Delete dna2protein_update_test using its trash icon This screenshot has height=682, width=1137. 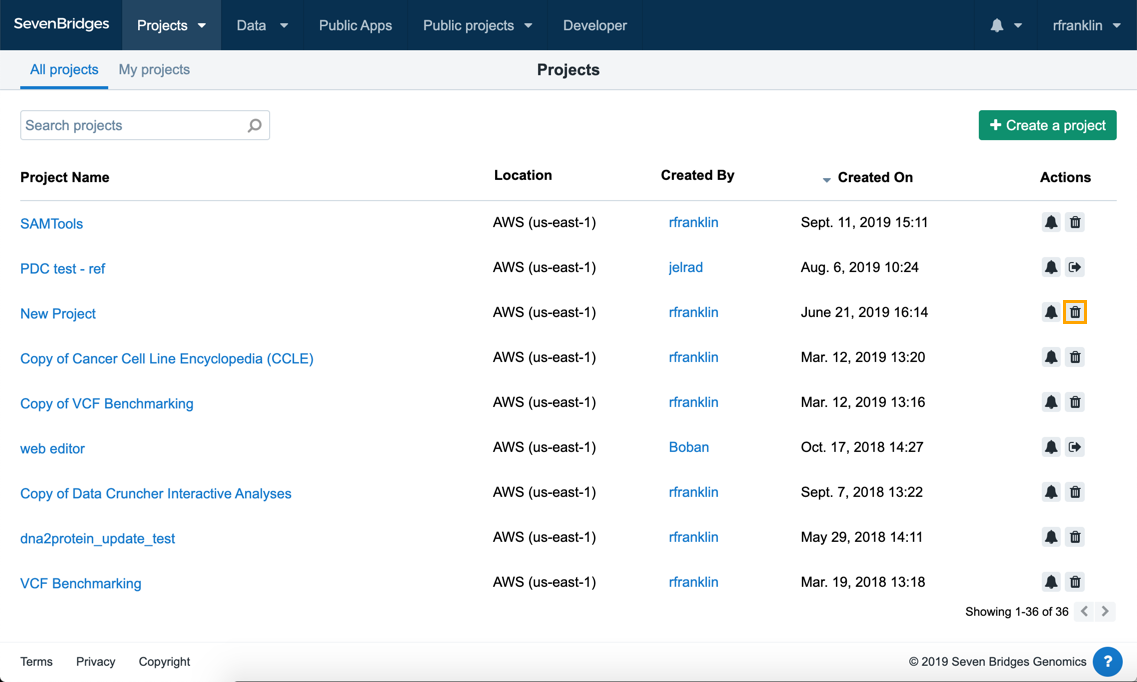click(x=1075, y=537)
